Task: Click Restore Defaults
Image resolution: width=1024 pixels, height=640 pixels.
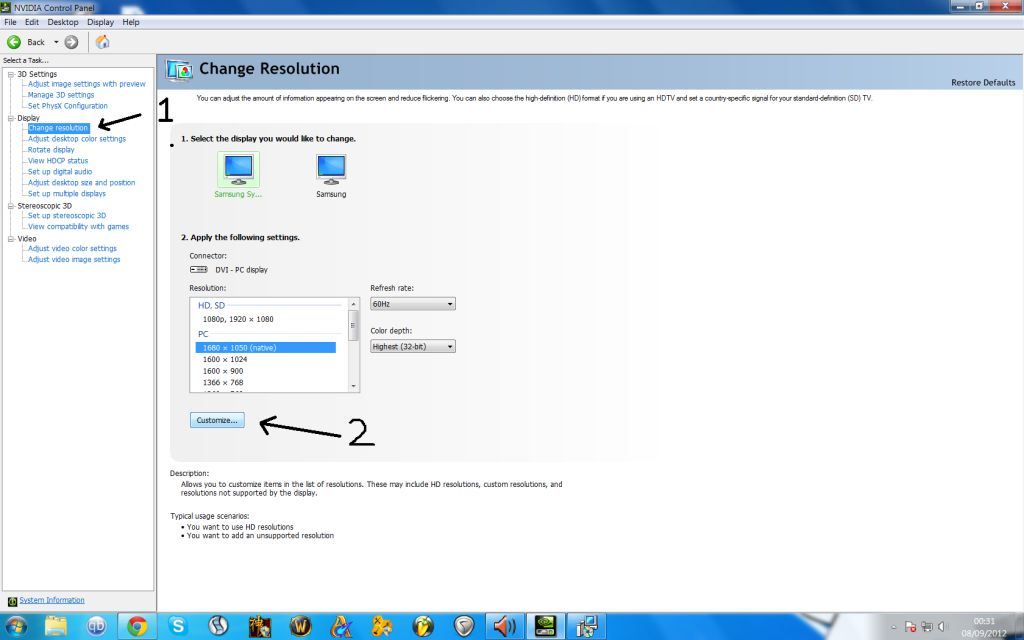Action: pyautogui.click(x=983, y=82)
